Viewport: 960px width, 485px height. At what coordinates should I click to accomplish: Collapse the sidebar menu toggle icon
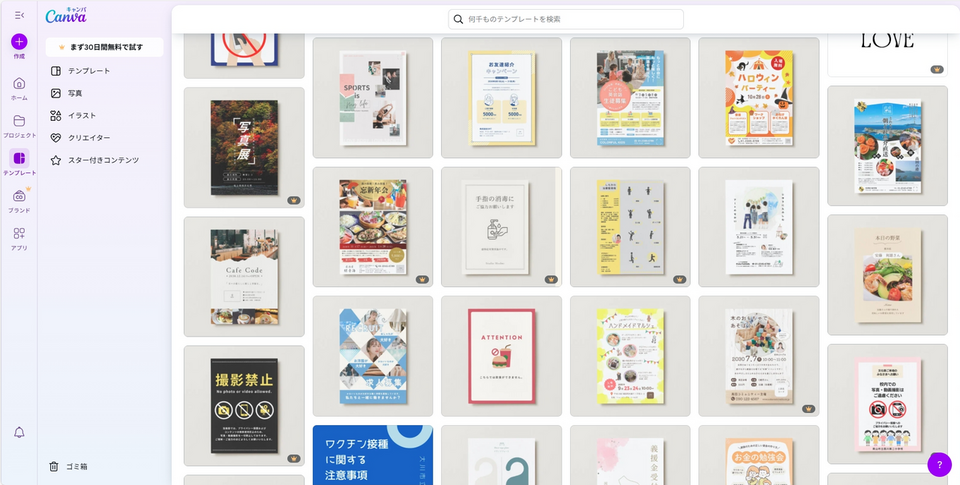(19, 15)
